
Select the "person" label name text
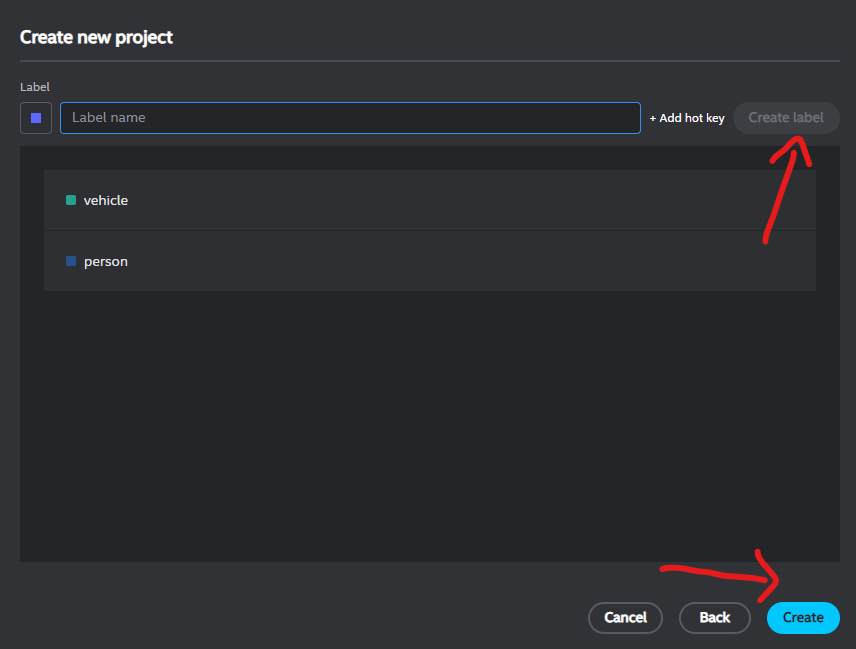(106, 261)
